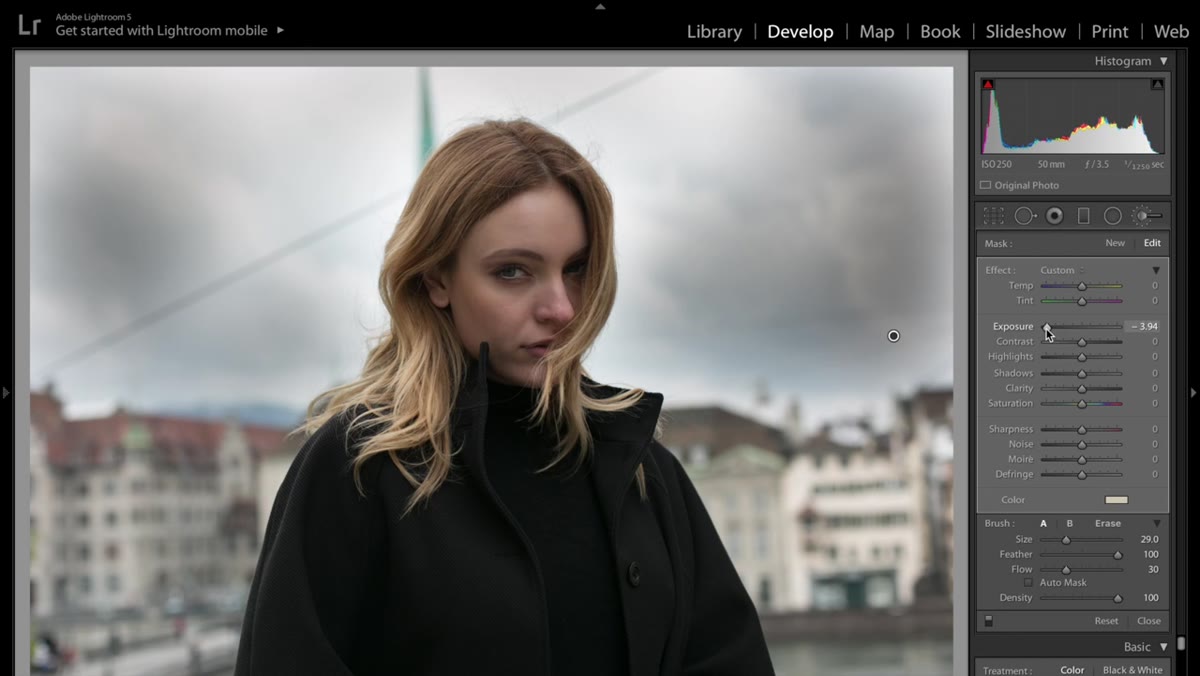Click the Highlights slider handle

(1082, 357)
